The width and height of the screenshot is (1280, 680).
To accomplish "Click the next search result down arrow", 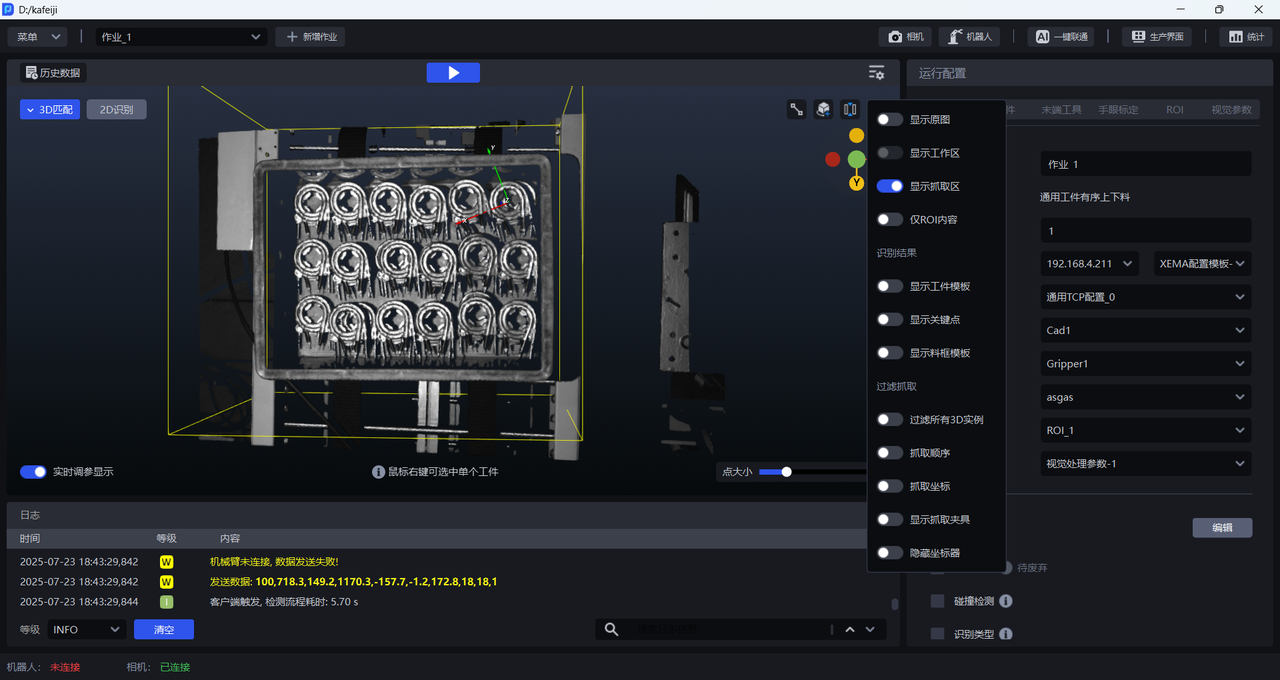I will click(870, 629).
